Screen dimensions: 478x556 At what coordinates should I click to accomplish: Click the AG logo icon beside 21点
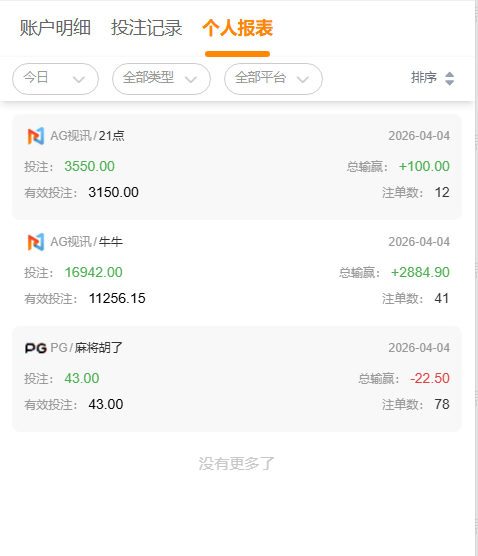coord(36,136)
